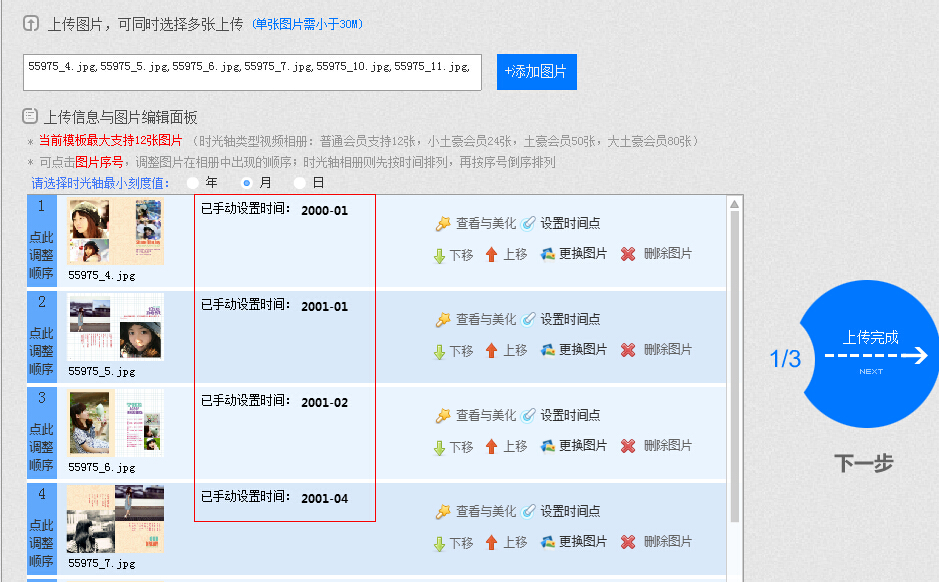939x582 pixels.
Task: Click the 55975_5.jpg thumbnail image
Action: coord(115,327)
